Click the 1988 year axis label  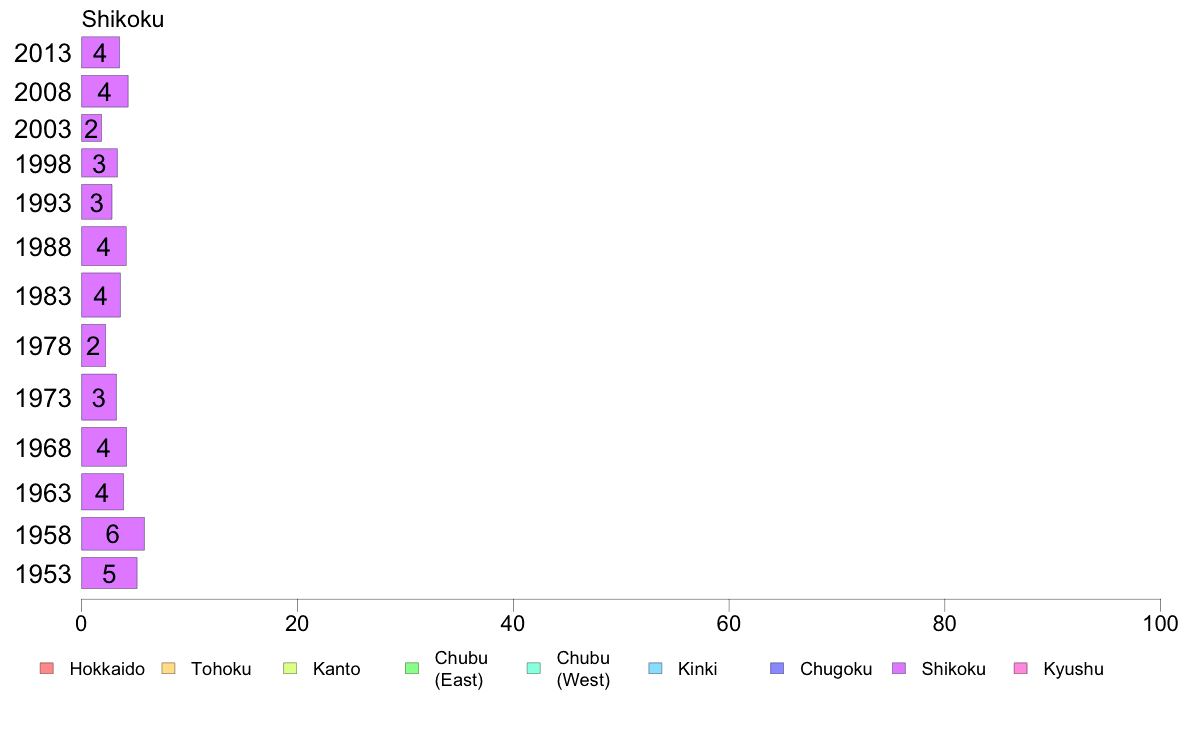(43, 247)
